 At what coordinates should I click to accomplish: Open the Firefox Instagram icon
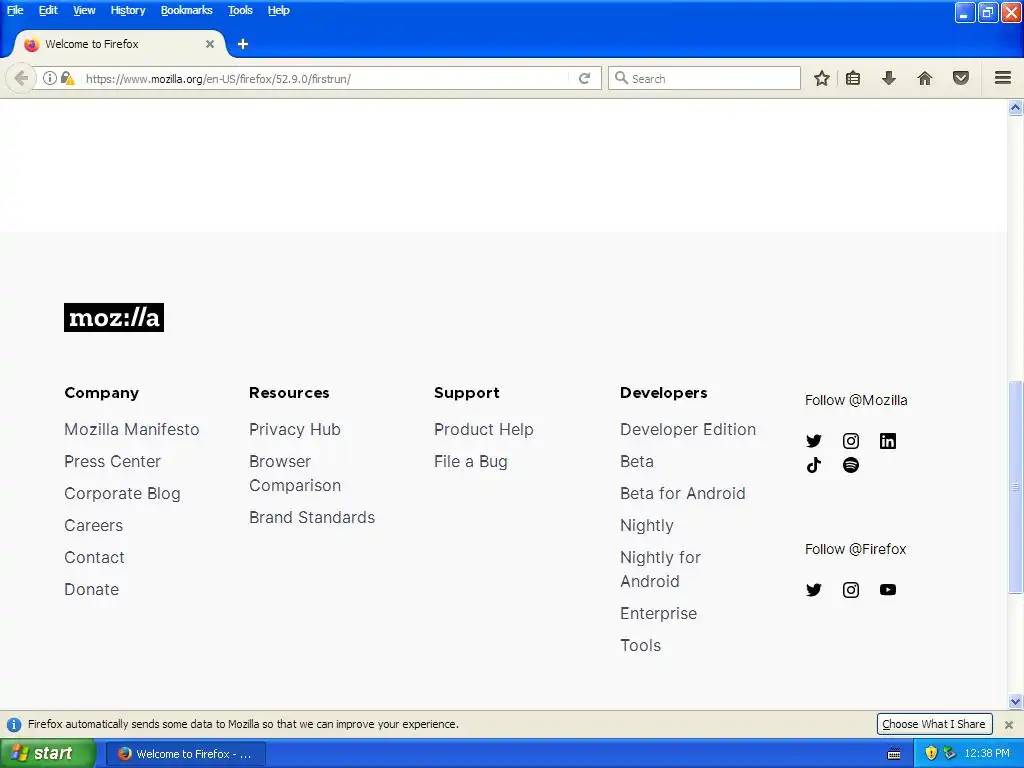(x=850, y=590)
